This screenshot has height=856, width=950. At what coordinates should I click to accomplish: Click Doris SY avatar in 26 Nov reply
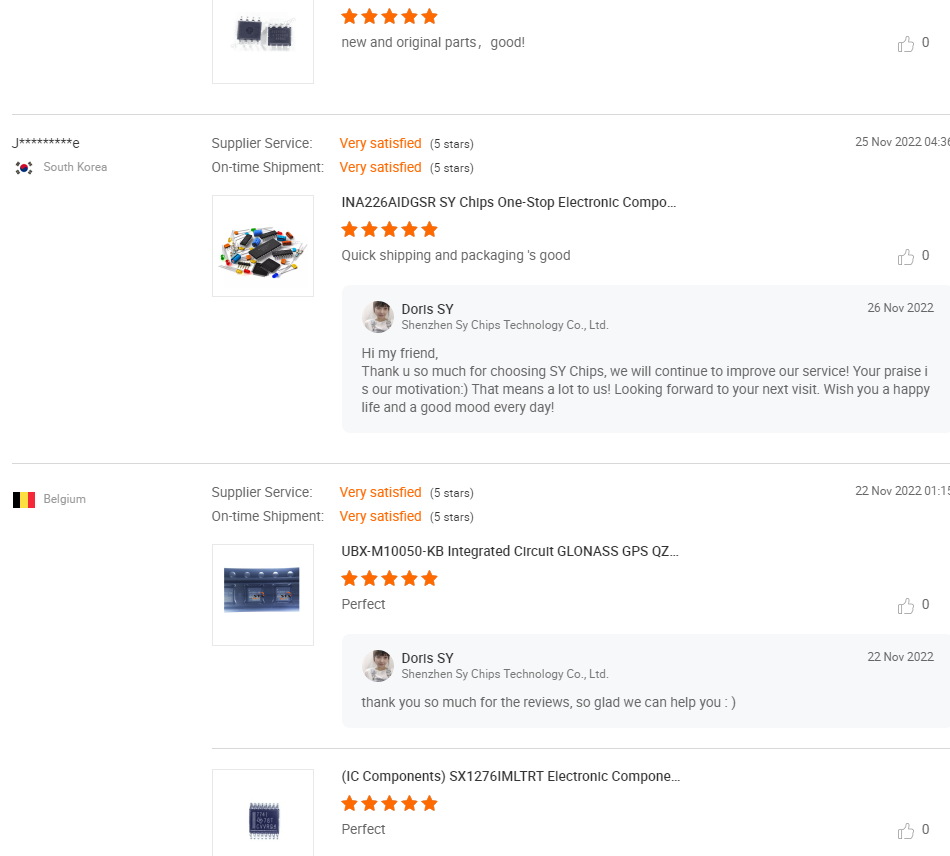click(x=378, y=317)
